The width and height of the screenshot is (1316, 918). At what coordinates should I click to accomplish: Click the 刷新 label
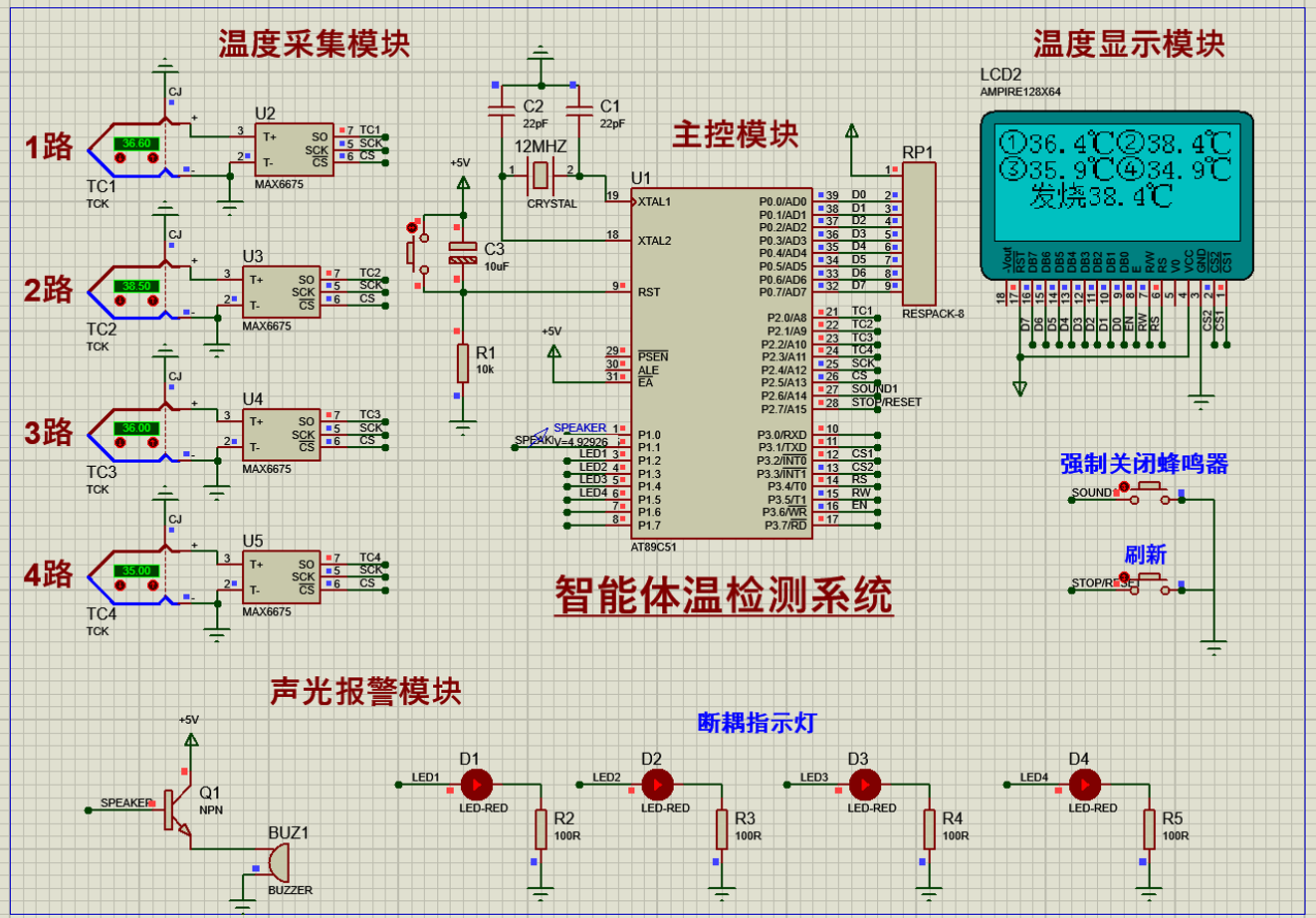(x=1146, y=555)
